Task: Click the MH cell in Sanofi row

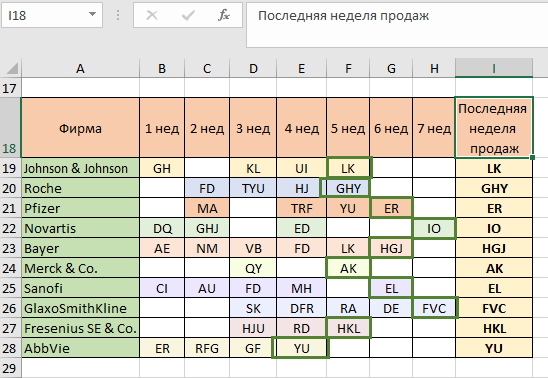Action: [301, 288]
